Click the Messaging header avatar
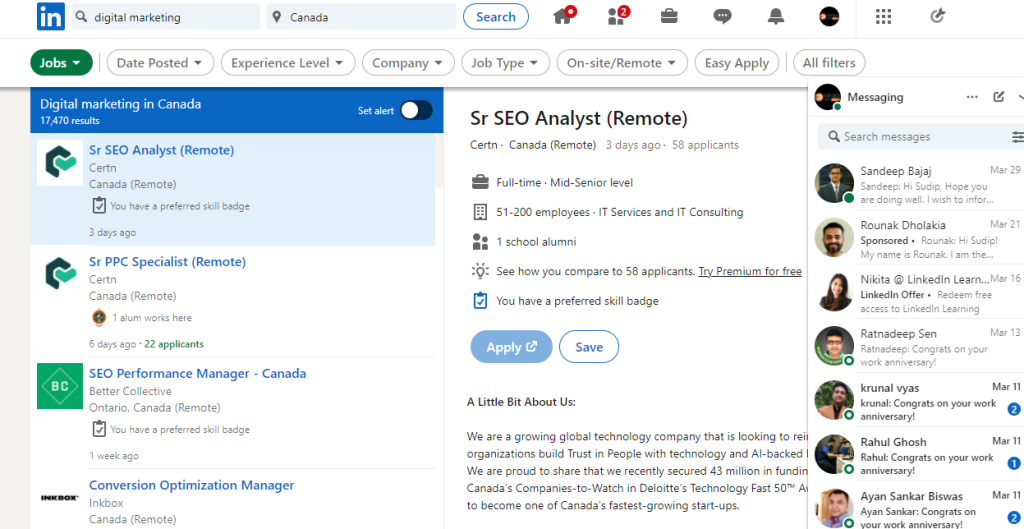 (827, 97)
